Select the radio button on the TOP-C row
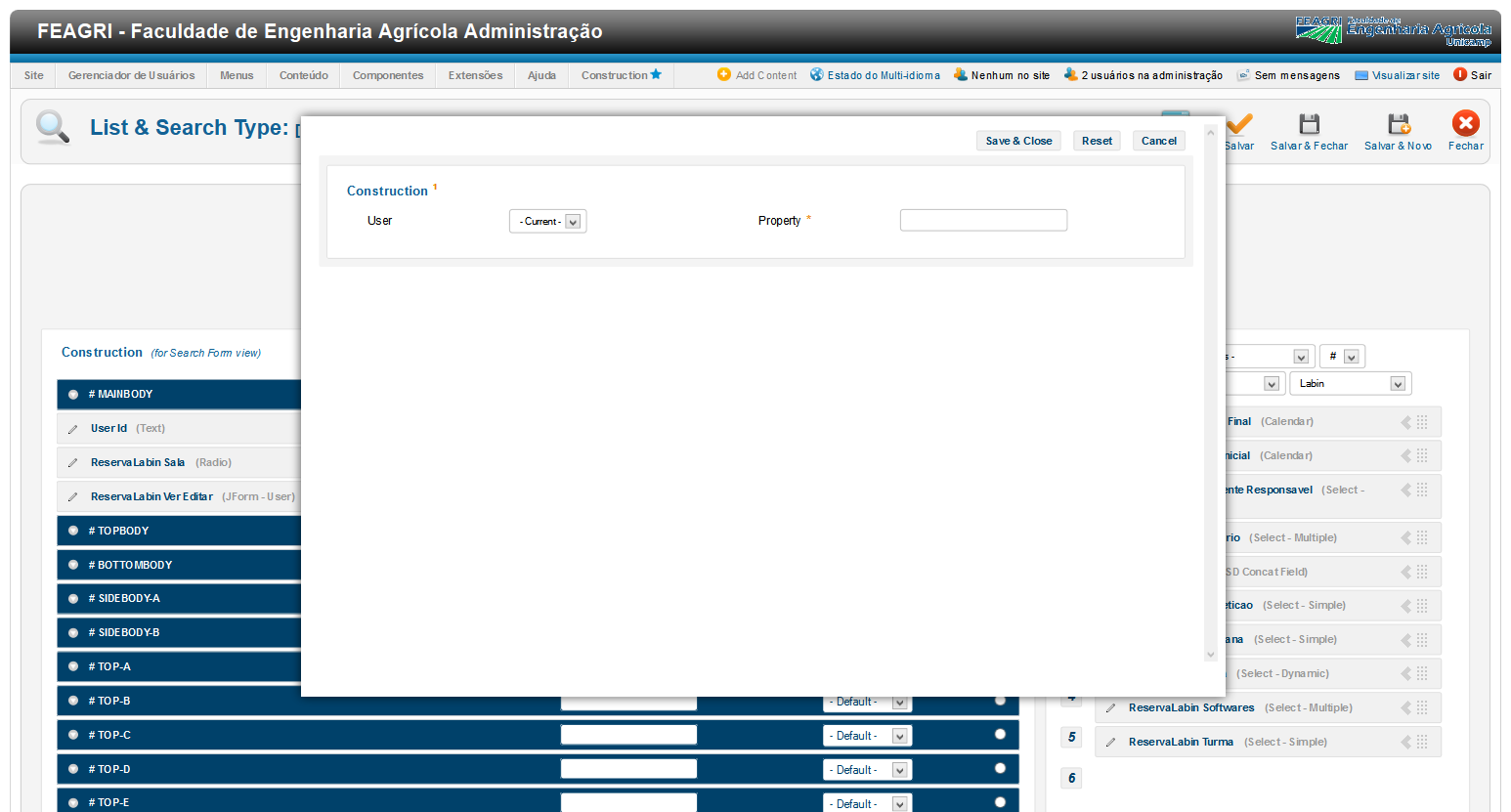Image resolution: width=1511 pixels, height=812 pixels. tap(1000, 735)
